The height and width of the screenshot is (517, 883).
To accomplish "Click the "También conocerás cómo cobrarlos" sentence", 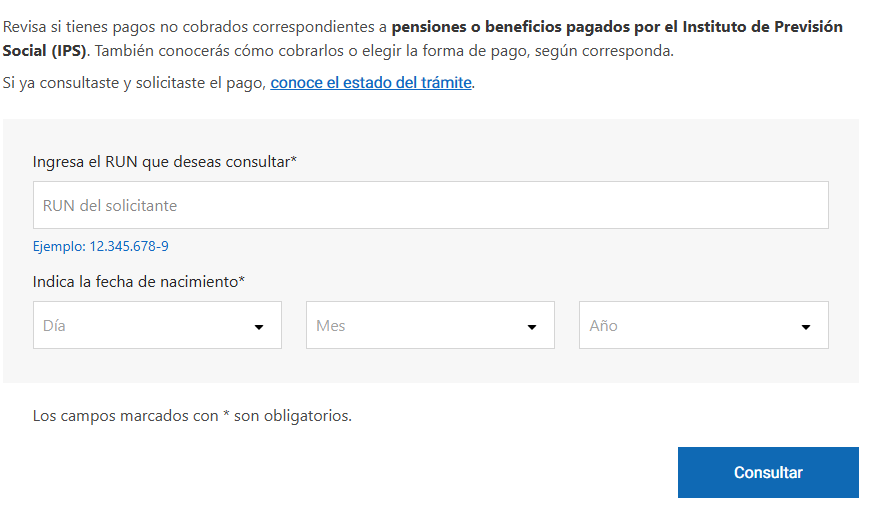I will point(380,51).
